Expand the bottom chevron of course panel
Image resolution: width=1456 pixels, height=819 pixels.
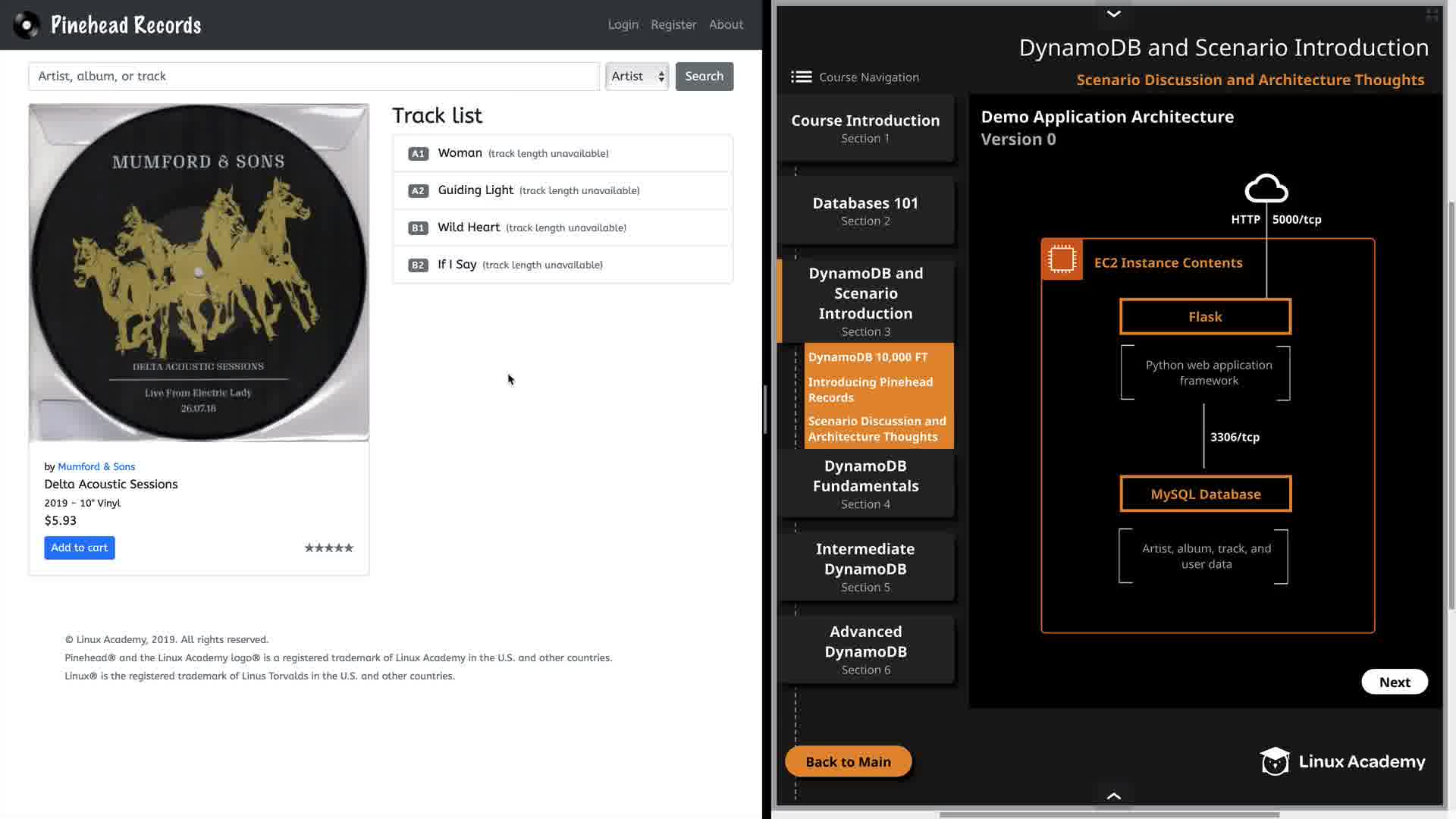pos(1113,795)
